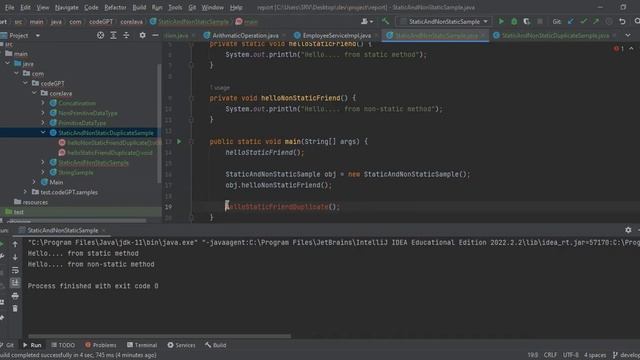Click the UTF-8 encoding in status bar
The width and height of the screenshot is (640, 360).
coord(571,355)
